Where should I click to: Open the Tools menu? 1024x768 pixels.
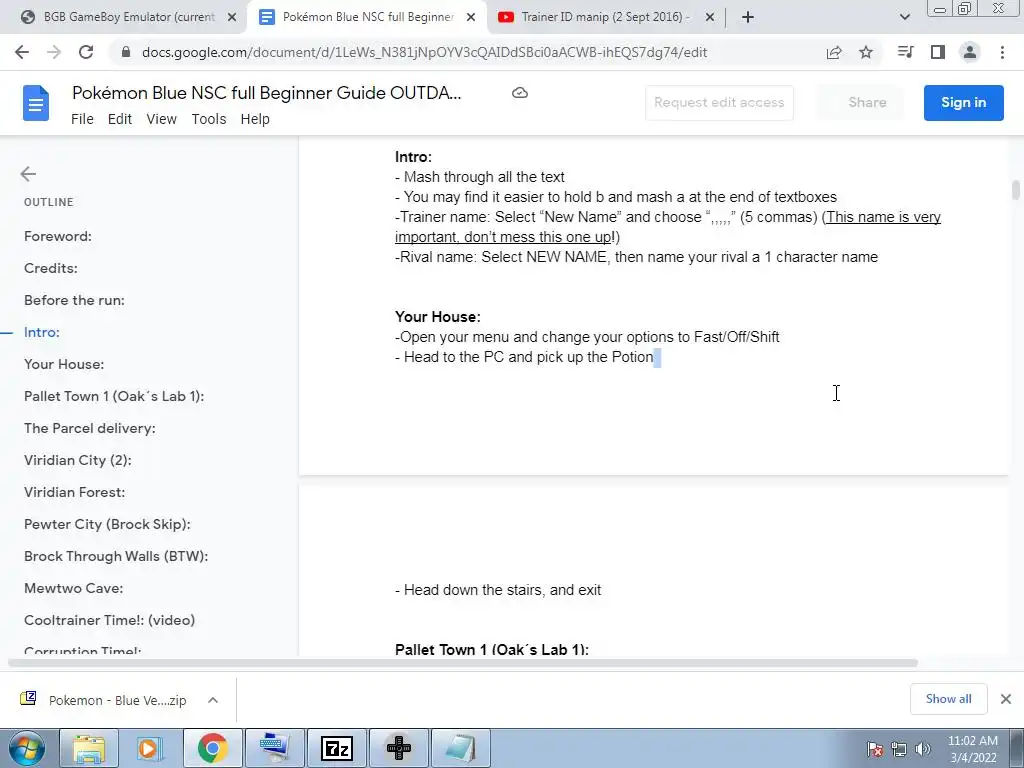(x=209, y=119)
